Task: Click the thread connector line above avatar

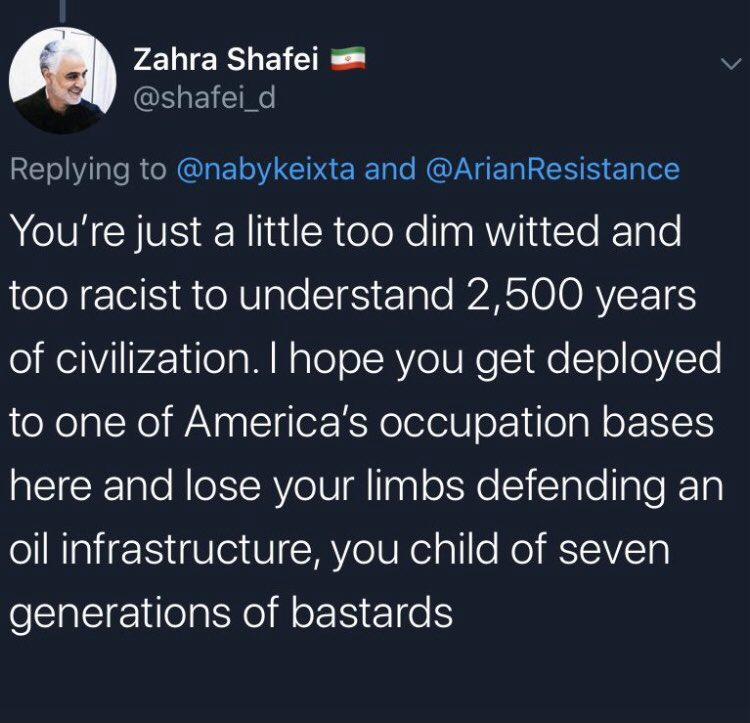Action: 63,11
